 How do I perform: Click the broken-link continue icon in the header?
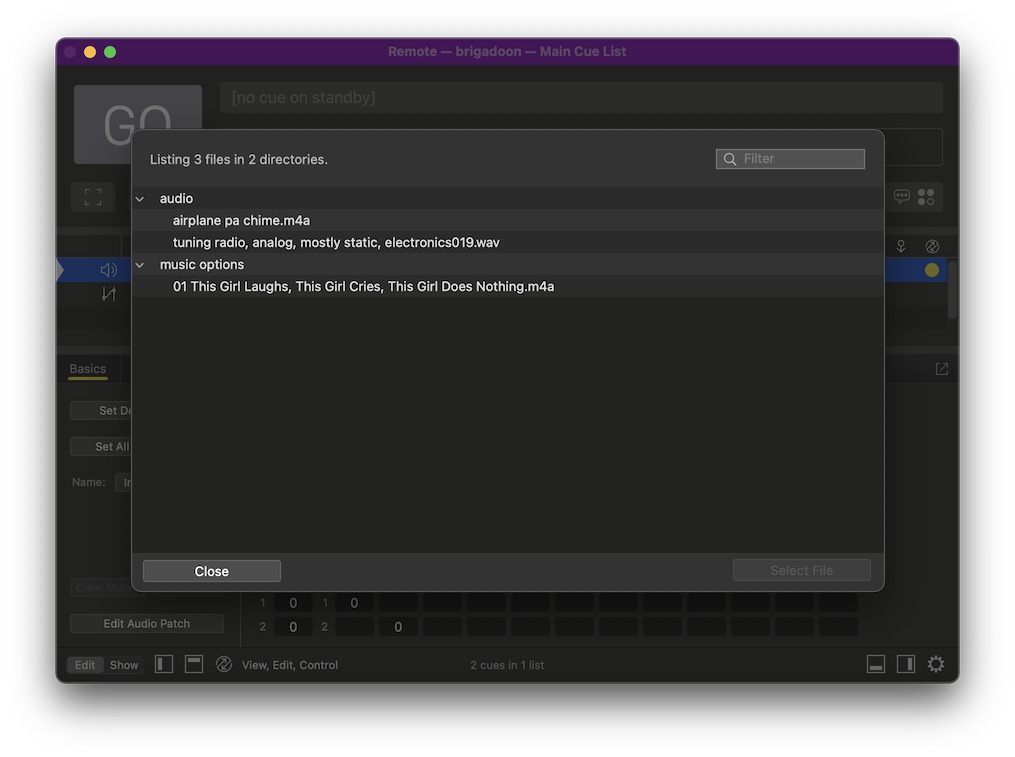[932, 245]
